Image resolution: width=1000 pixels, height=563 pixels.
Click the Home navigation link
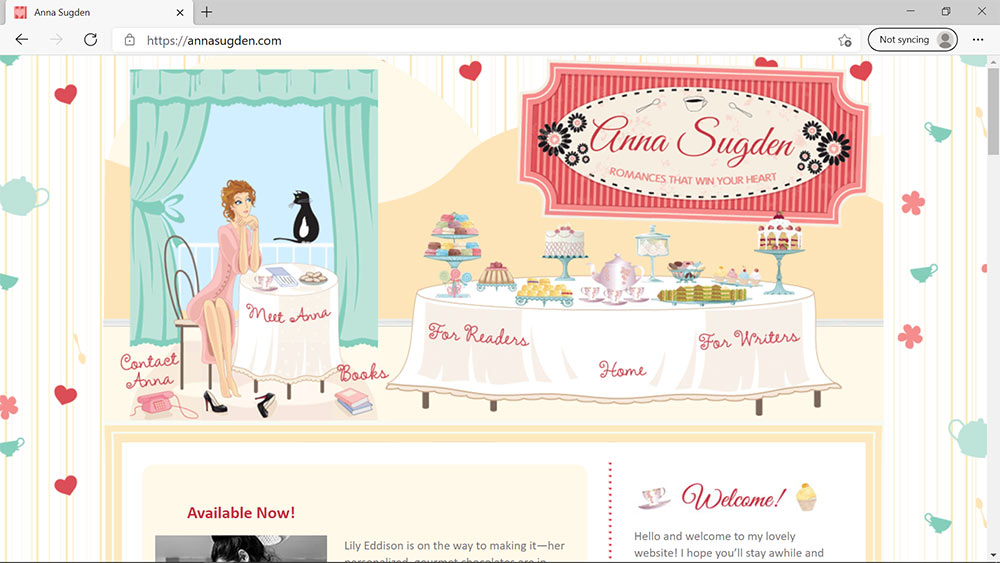[622, 370]
